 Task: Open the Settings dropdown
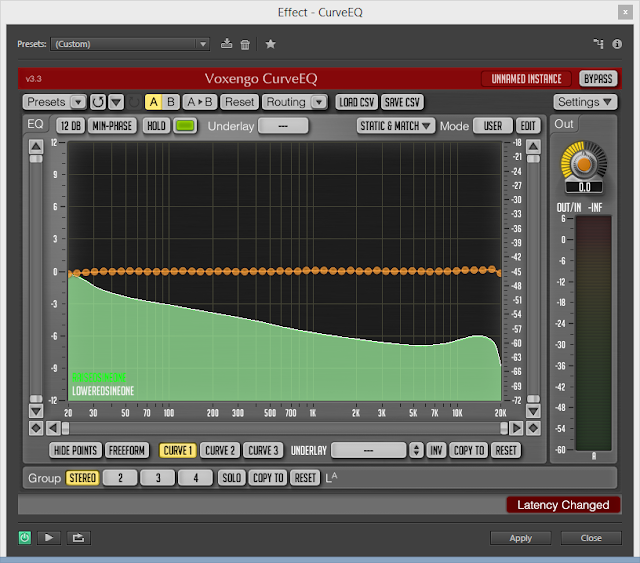point(585,102)
